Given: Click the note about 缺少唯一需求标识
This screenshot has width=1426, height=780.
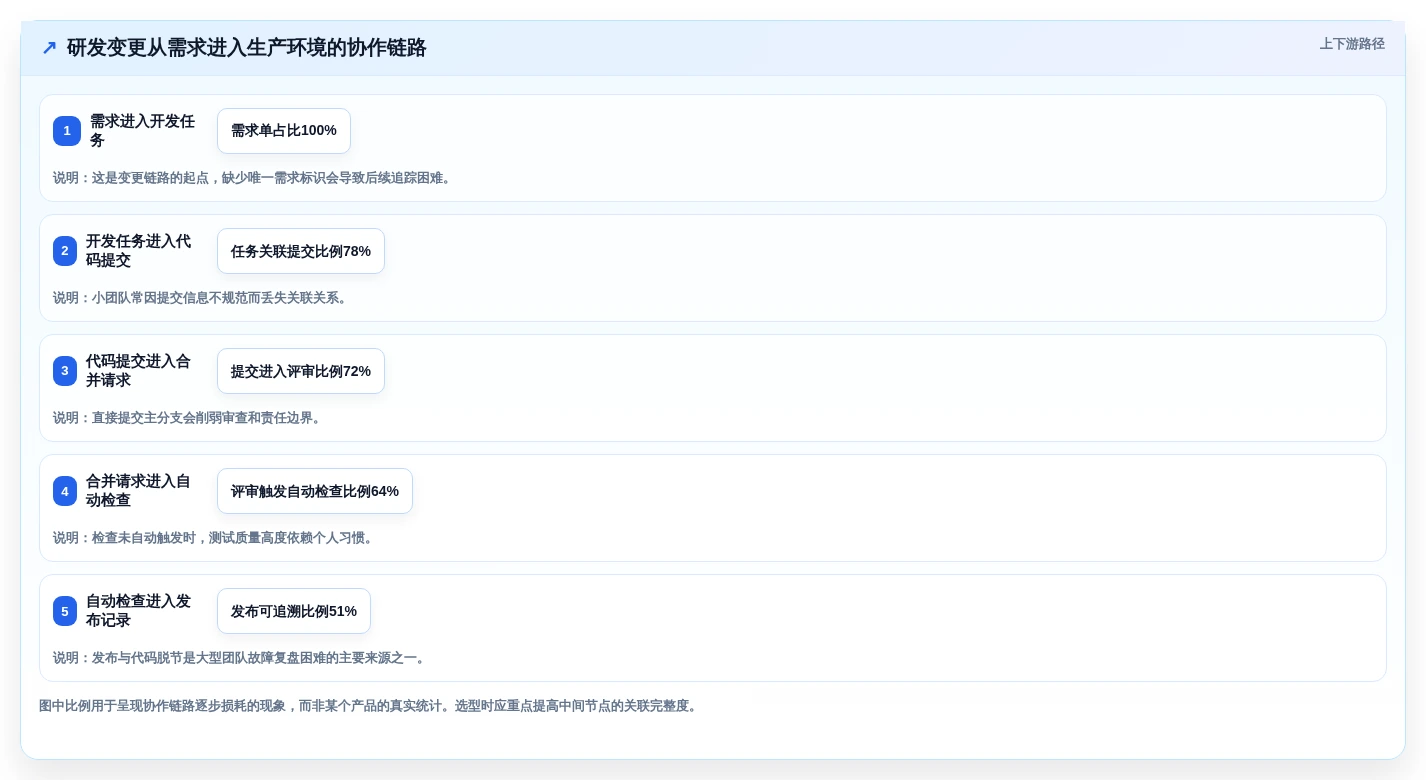Looking at the screenshot, I should [254, 178].
